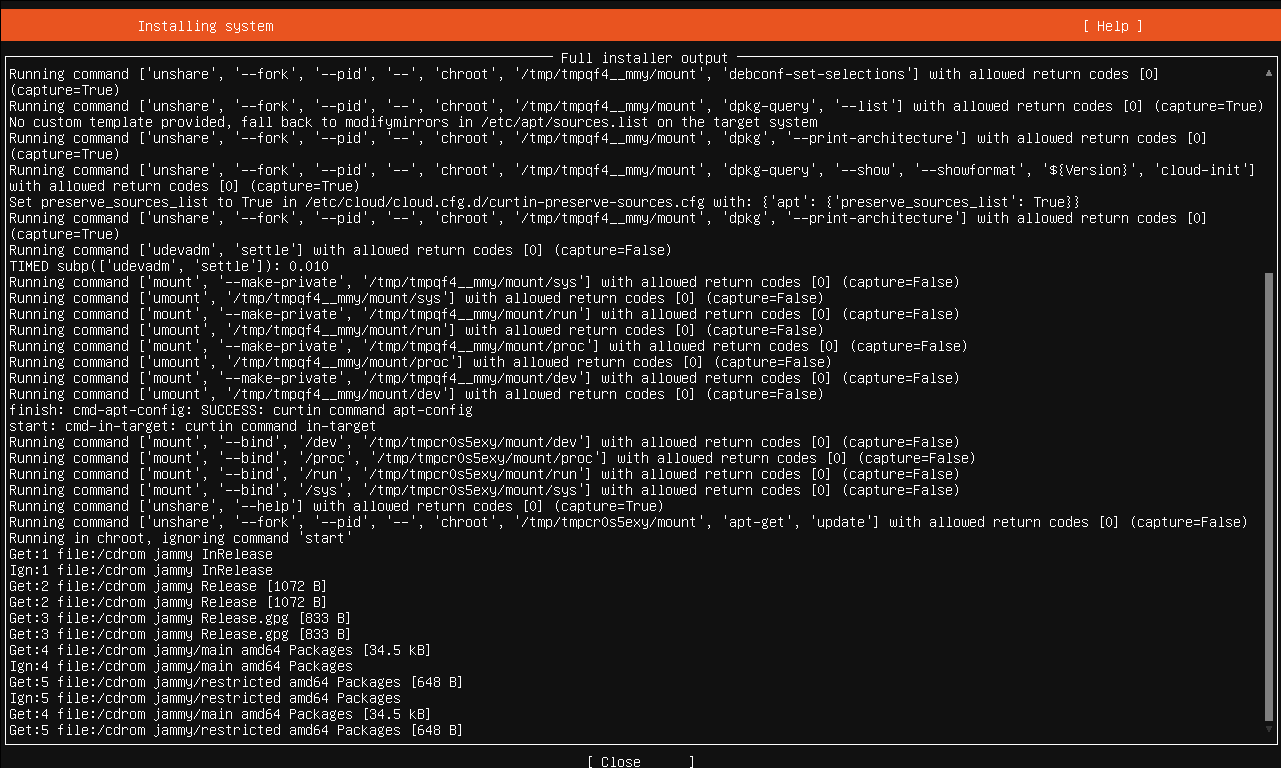
Task: Click the 'TIMED subp' udevadm settle line
Action: pyautogui.click(x=168, y=266)
